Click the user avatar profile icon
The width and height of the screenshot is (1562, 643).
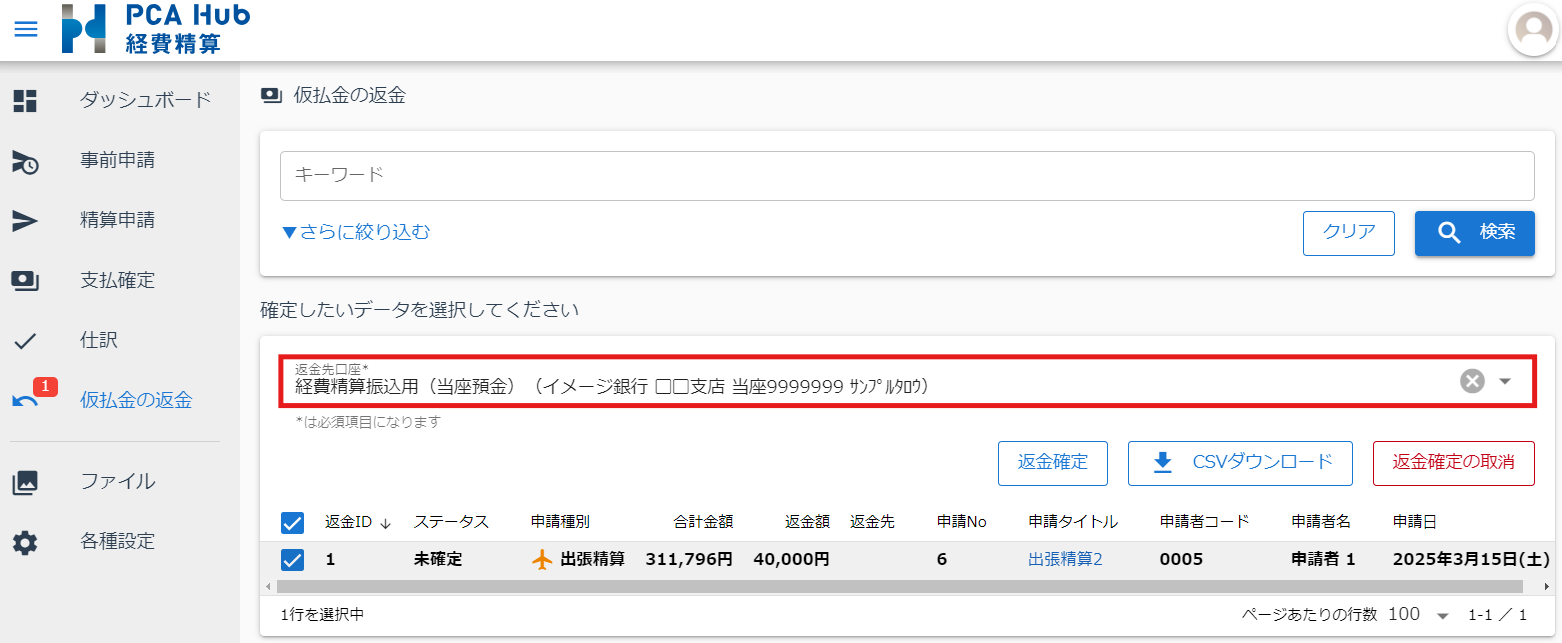[x=1533, y=31]
